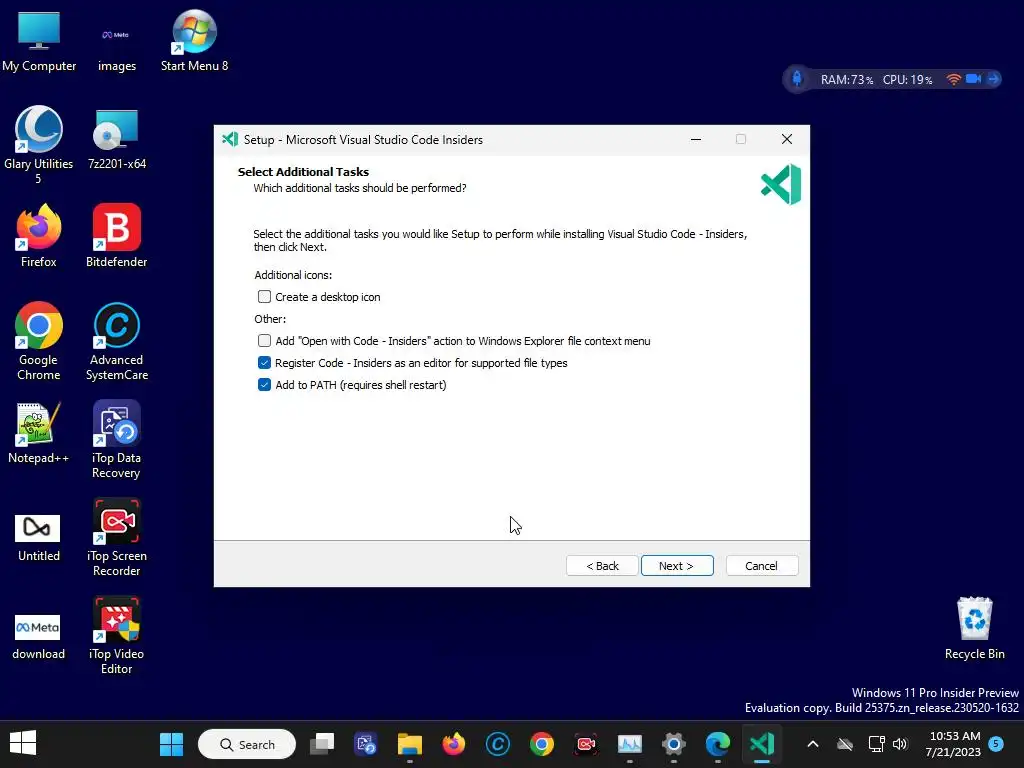
Task: Select the Glary Utilities 5 desktop icon
Action: pyautogui.click(x=39, y=145)
